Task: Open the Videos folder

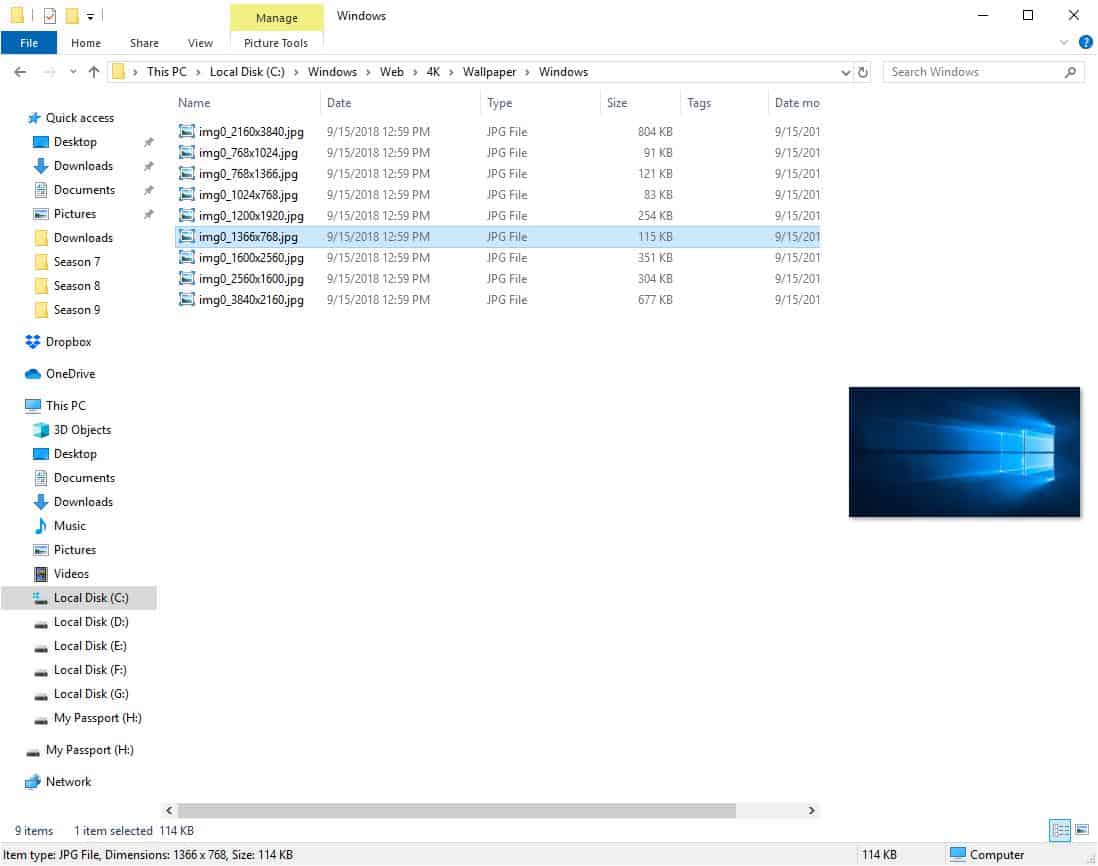Action: pyautogui.click(x=71, y=573)
